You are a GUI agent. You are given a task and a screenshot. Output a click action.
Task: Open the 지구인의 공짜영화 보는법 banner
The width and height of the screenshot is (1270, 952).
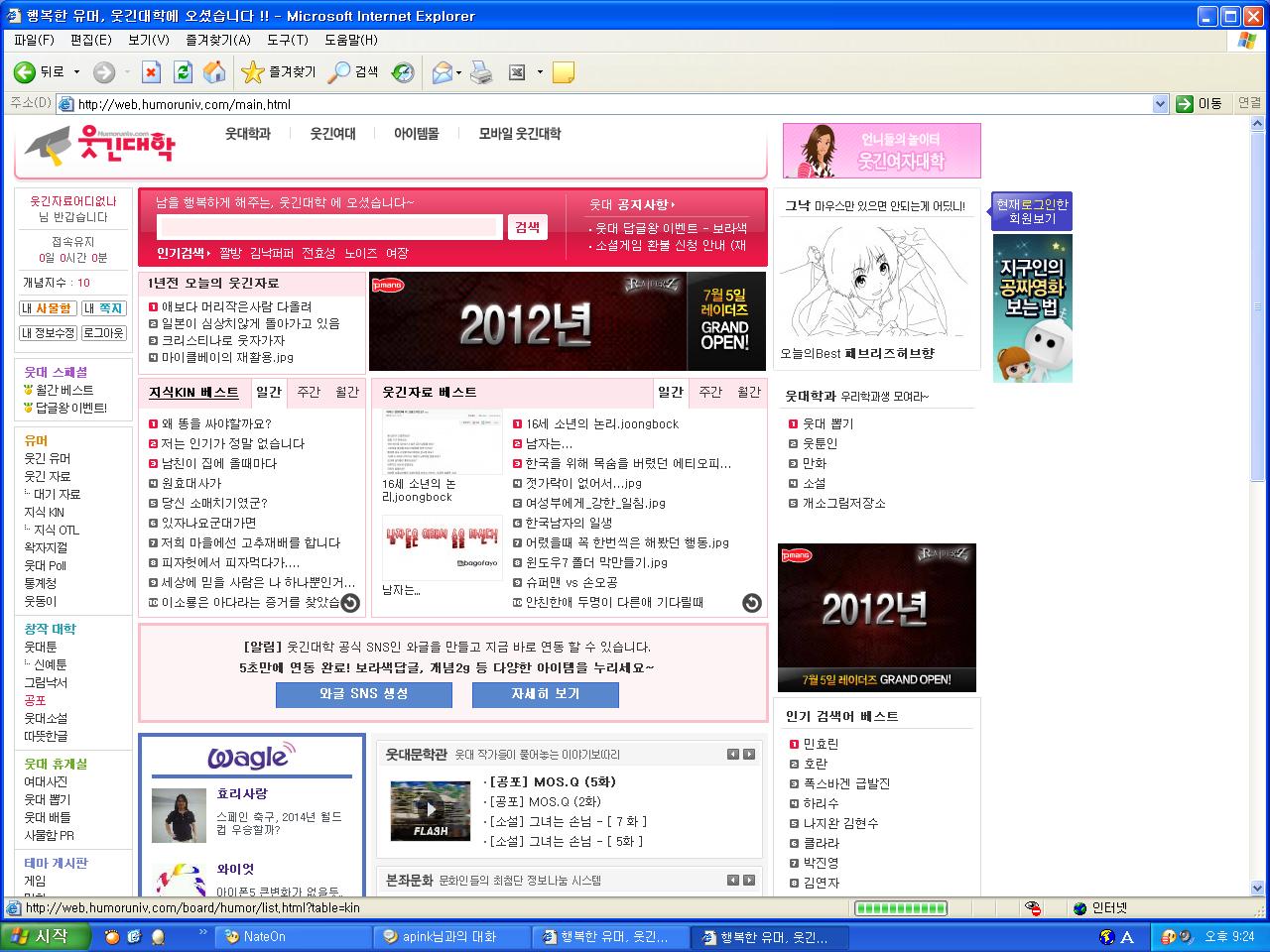pyautogui.click(x=1033, y=308)
